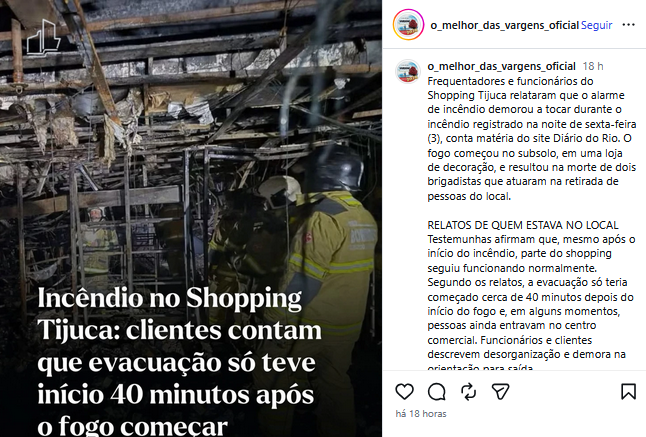Viewport: 646px width, 437px height.
Task: Open the three-dots more options menu
Action: (628, 25)
